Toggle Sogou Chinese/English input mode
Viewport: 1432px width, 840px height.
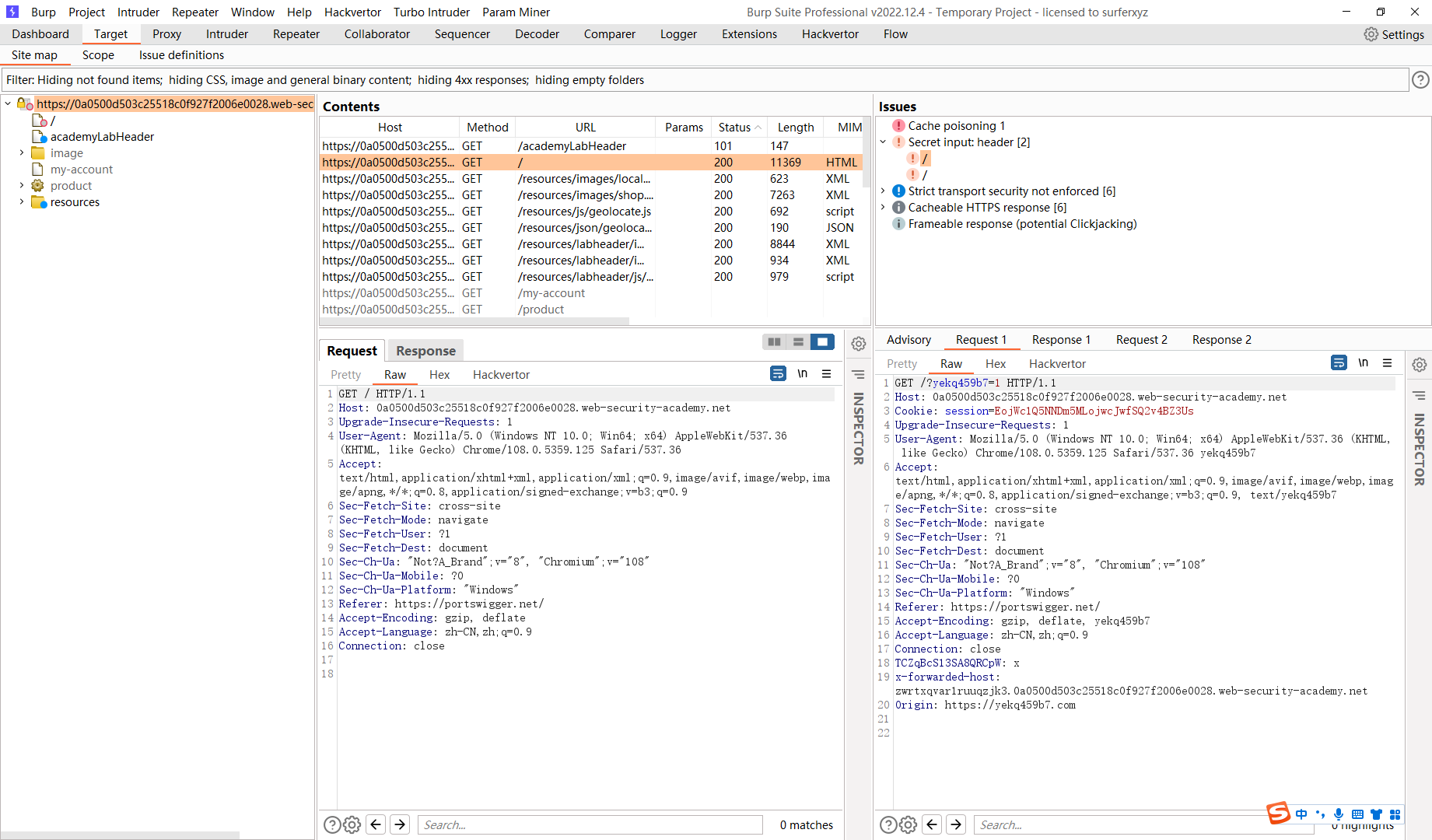point(1301,814)
